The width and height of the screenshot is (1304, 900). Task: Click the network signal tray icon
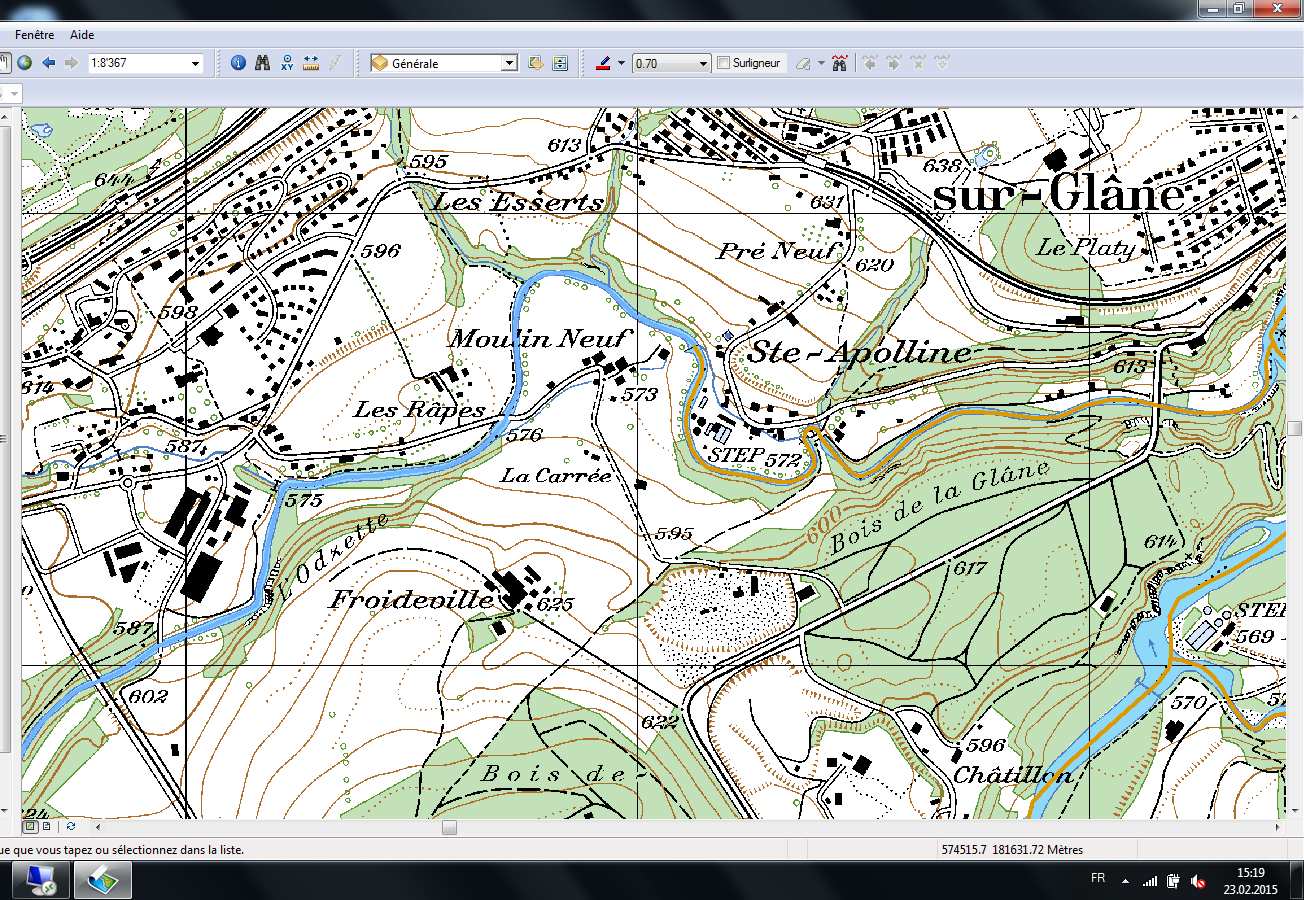point(1150,881)
